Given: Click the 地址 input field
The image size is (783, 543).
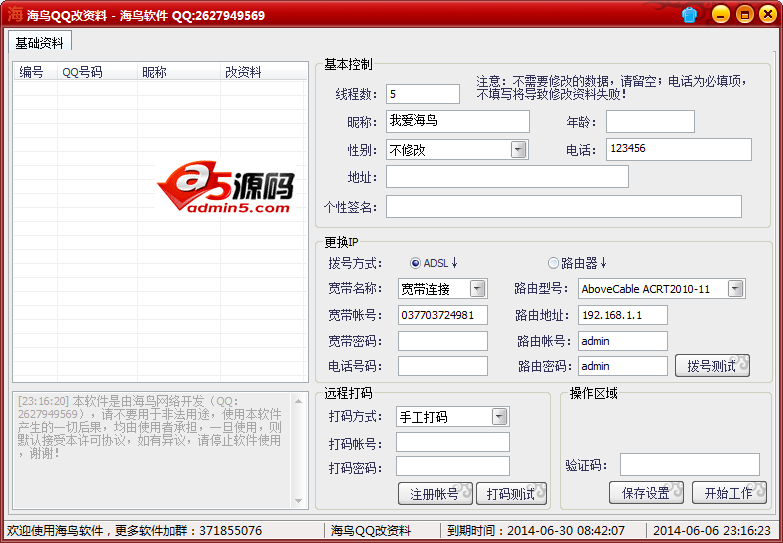Looking at the screenshot, I should [x=507, y=177].
